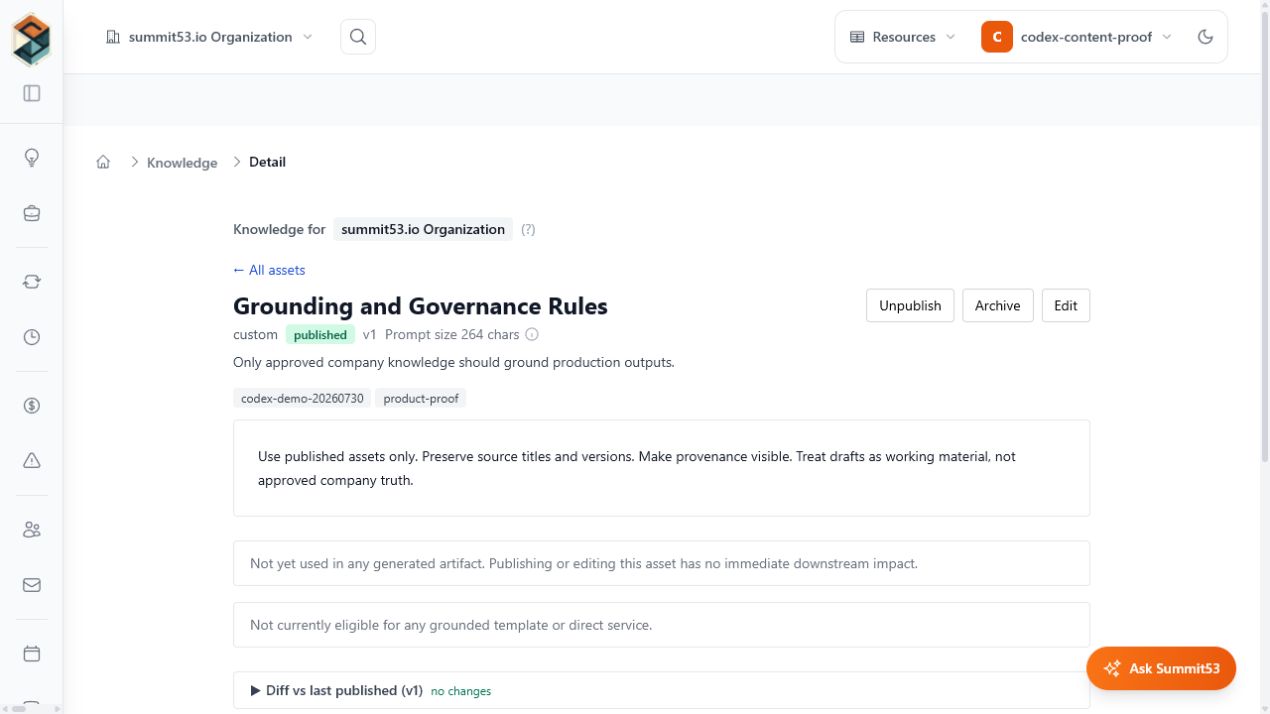Image resolution: width=1270 pixels, height=714 pixels.
Task: Click the Unpublish button
Action: 910,306
